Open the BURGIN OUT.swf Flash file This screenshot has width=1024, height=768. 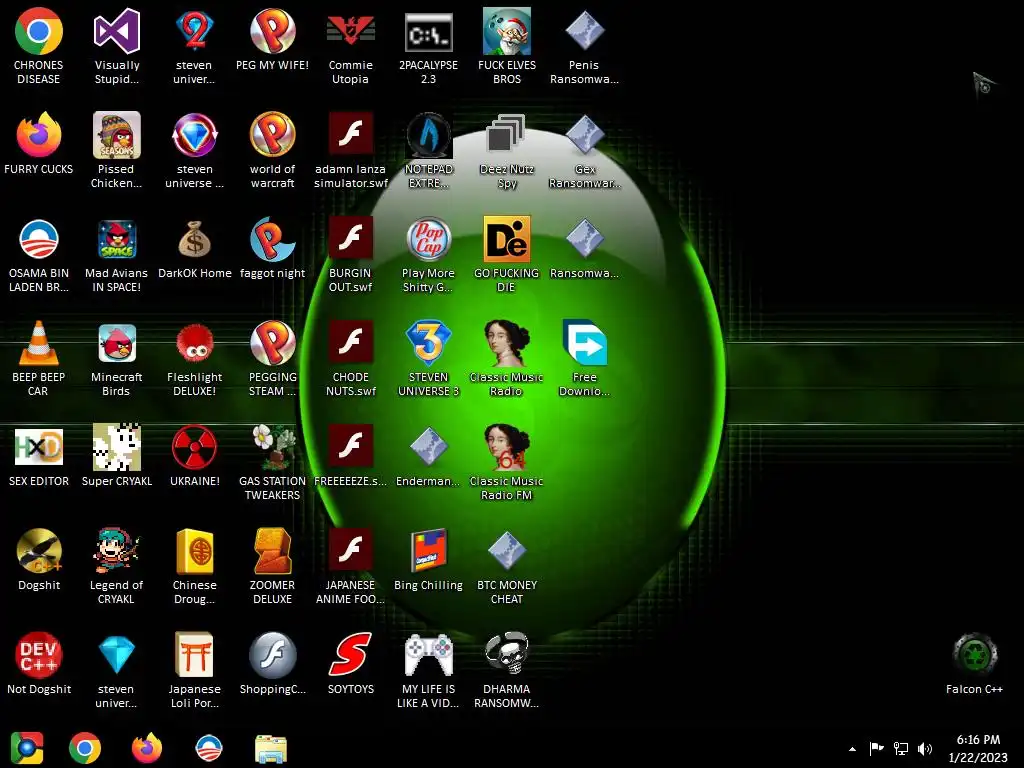point(351,239)
